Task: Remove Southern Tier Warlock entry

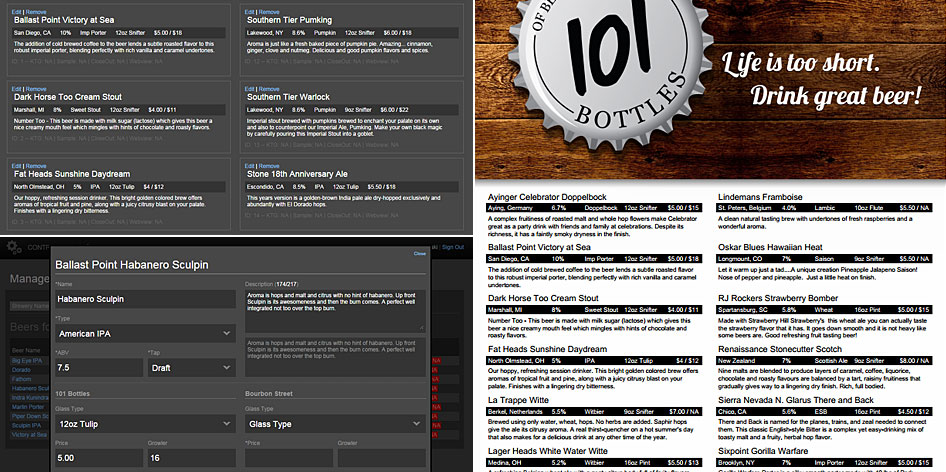Action: tap(269, 88)
